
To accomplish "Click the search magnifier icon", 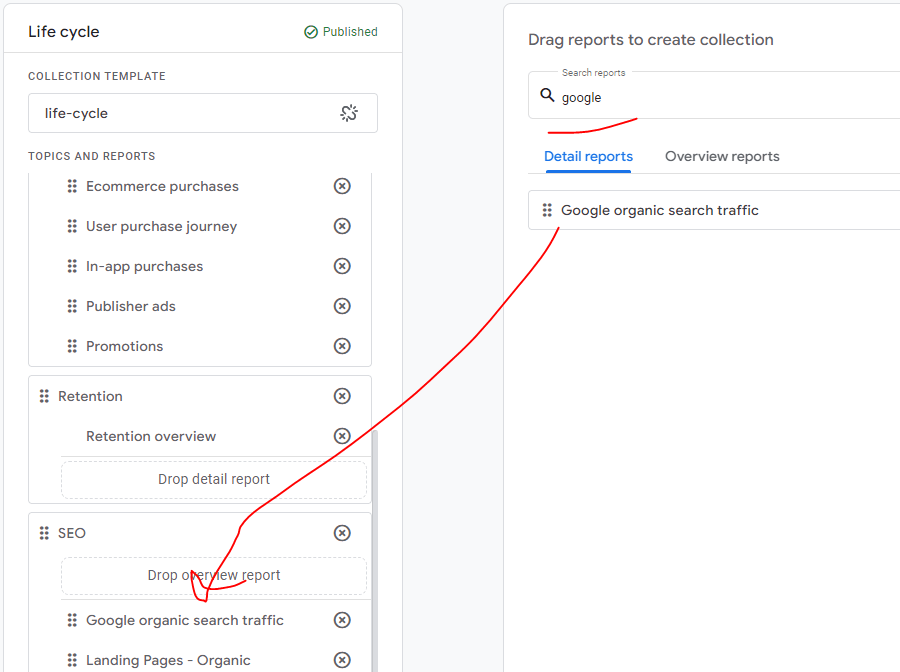I will click(547, 96).
